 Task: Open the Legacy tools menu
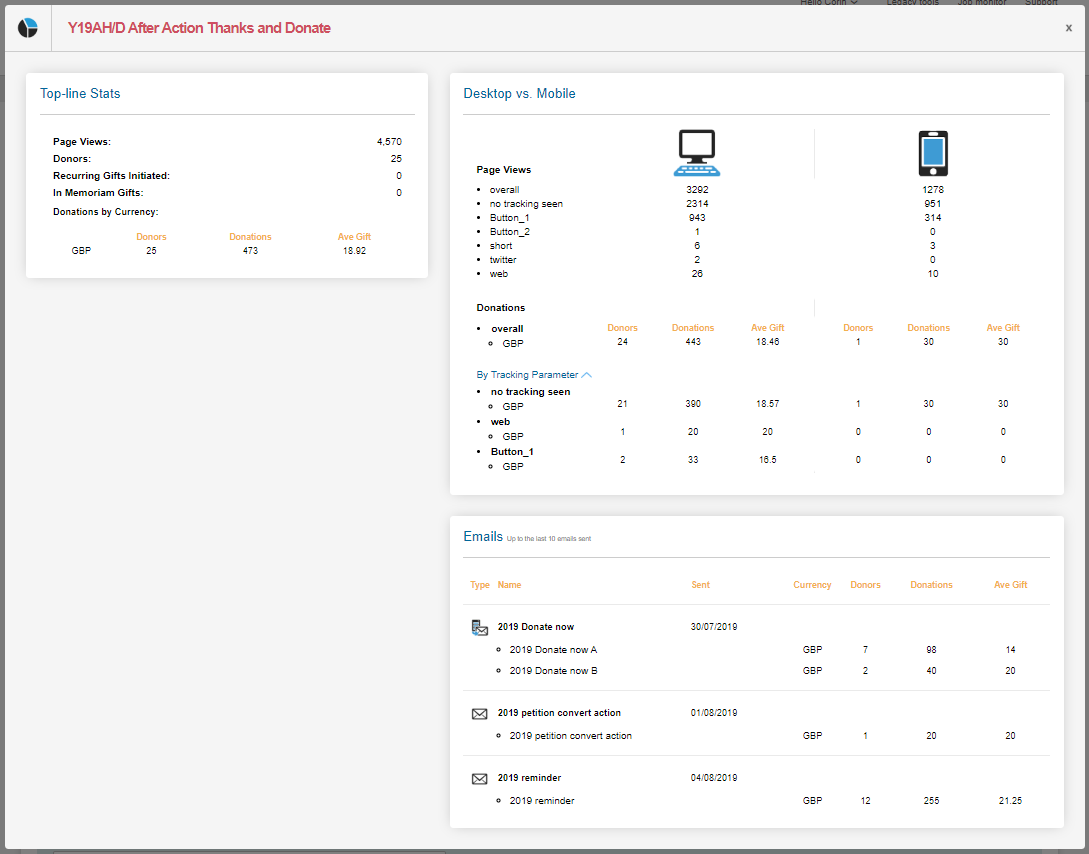912,3
